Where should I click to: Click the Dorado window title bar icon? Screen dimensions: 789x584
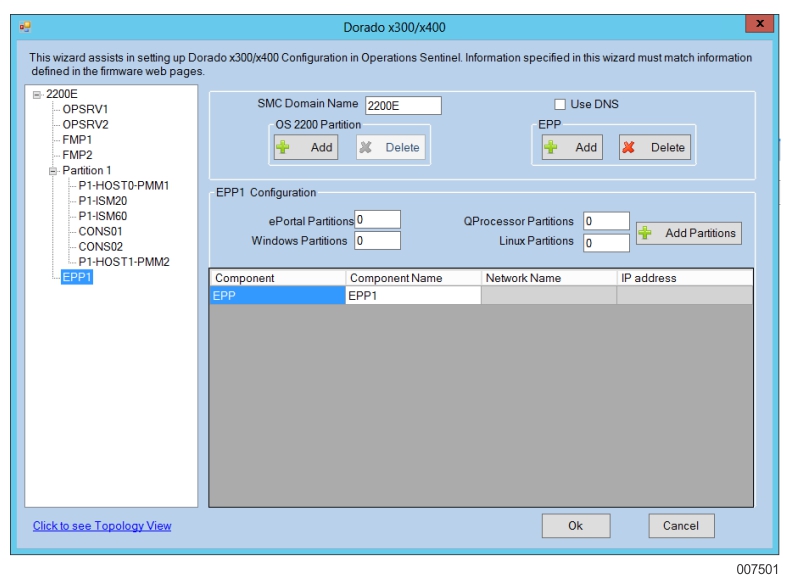pyautogui.click(x=25, y=26)
